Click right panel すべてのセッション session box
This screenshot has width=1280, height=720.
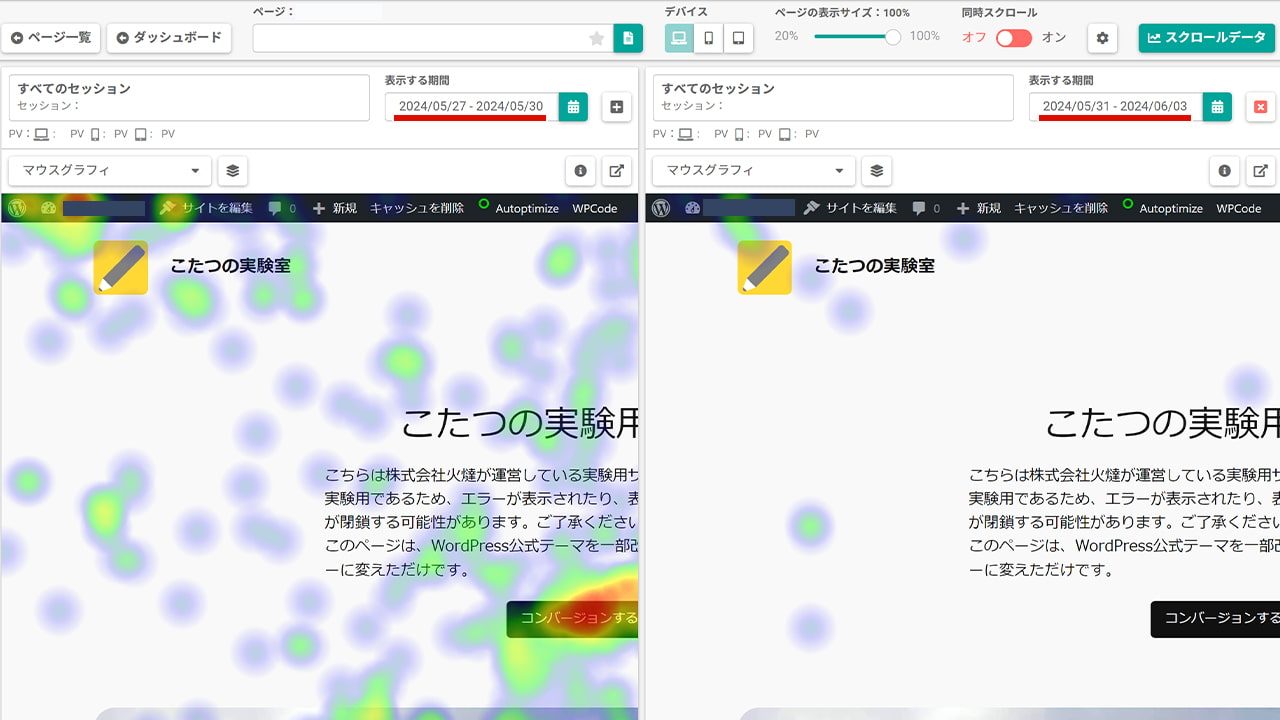833,97
